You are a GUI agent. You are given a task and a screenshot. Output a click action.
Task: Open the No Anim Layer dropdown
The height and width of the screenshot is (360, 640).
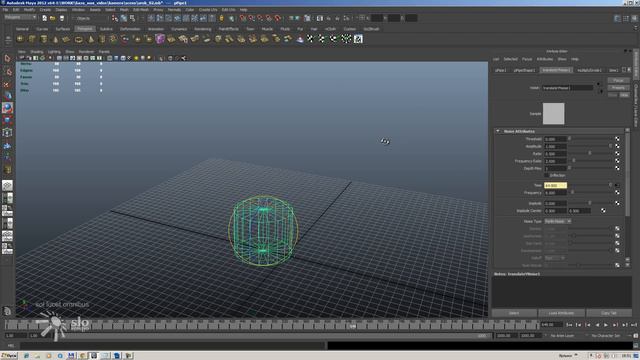[562, 336]
